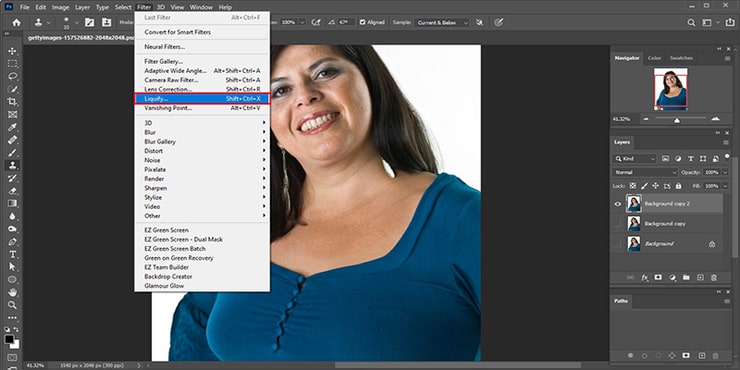Choose Camera Raw Filter from the menu
Image resolution: width=740 pixels, height=370 pixels.
coord(202,80)
